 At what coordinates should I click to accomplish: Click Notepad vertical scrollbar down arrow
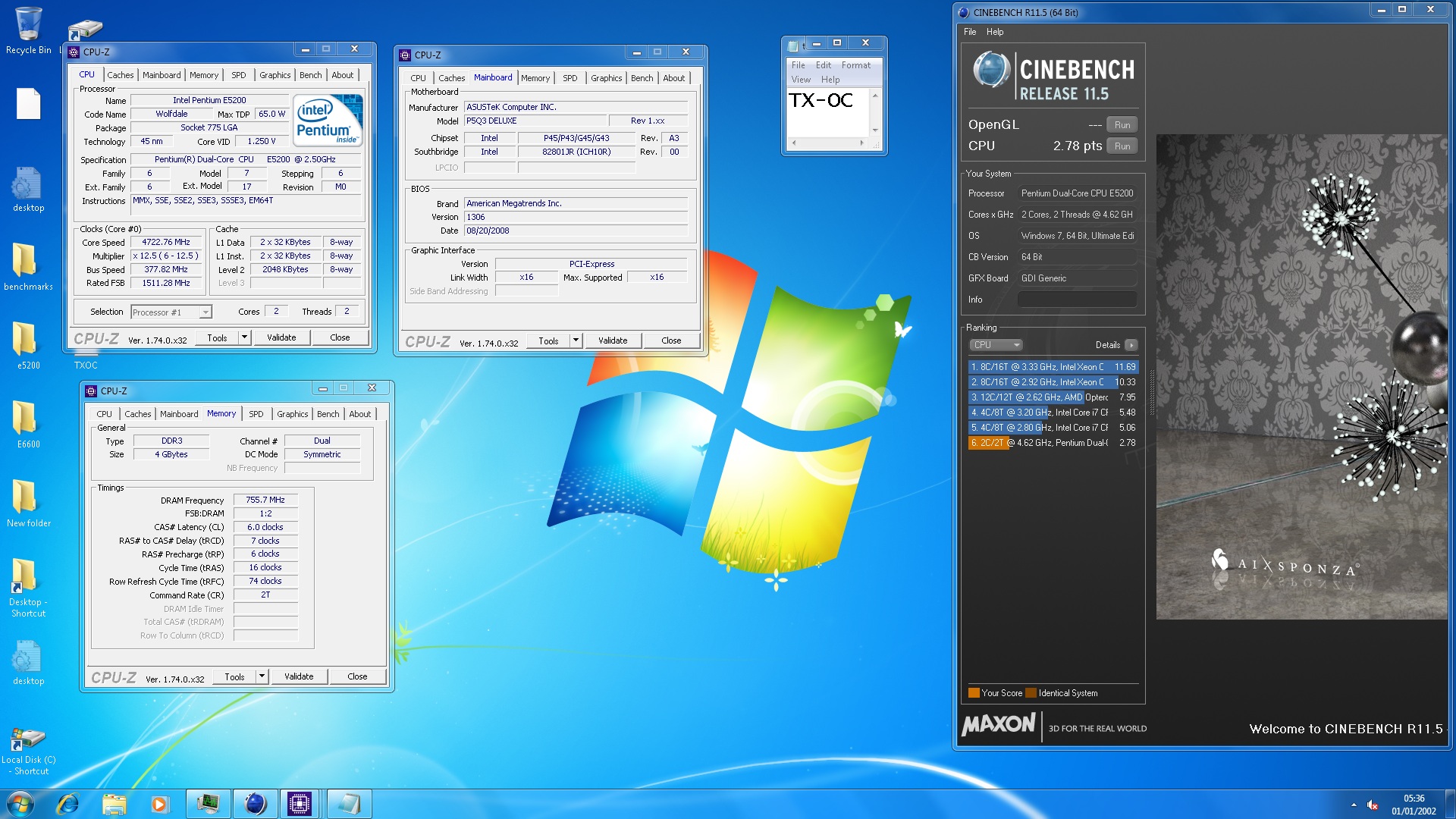click(874, 130)
